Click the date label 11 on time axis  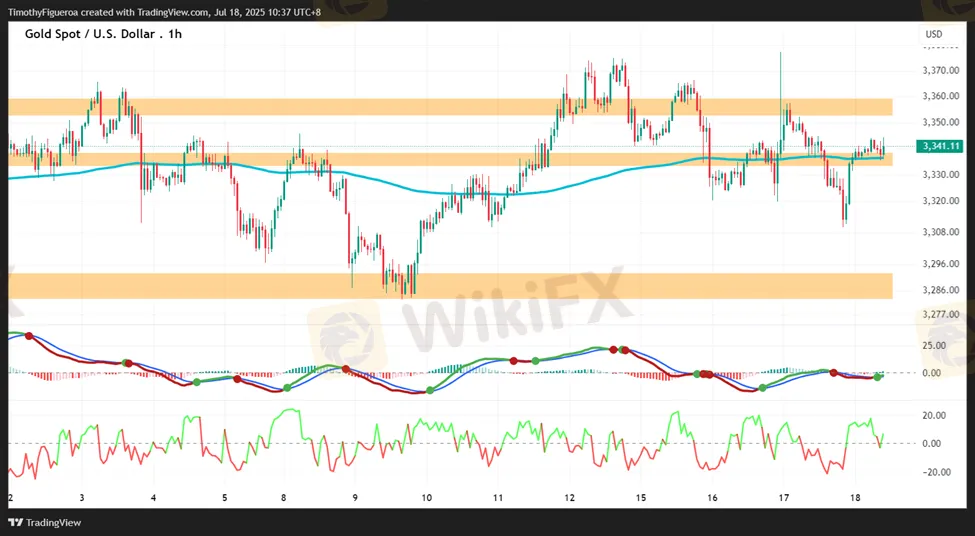[x=498, y=498]
